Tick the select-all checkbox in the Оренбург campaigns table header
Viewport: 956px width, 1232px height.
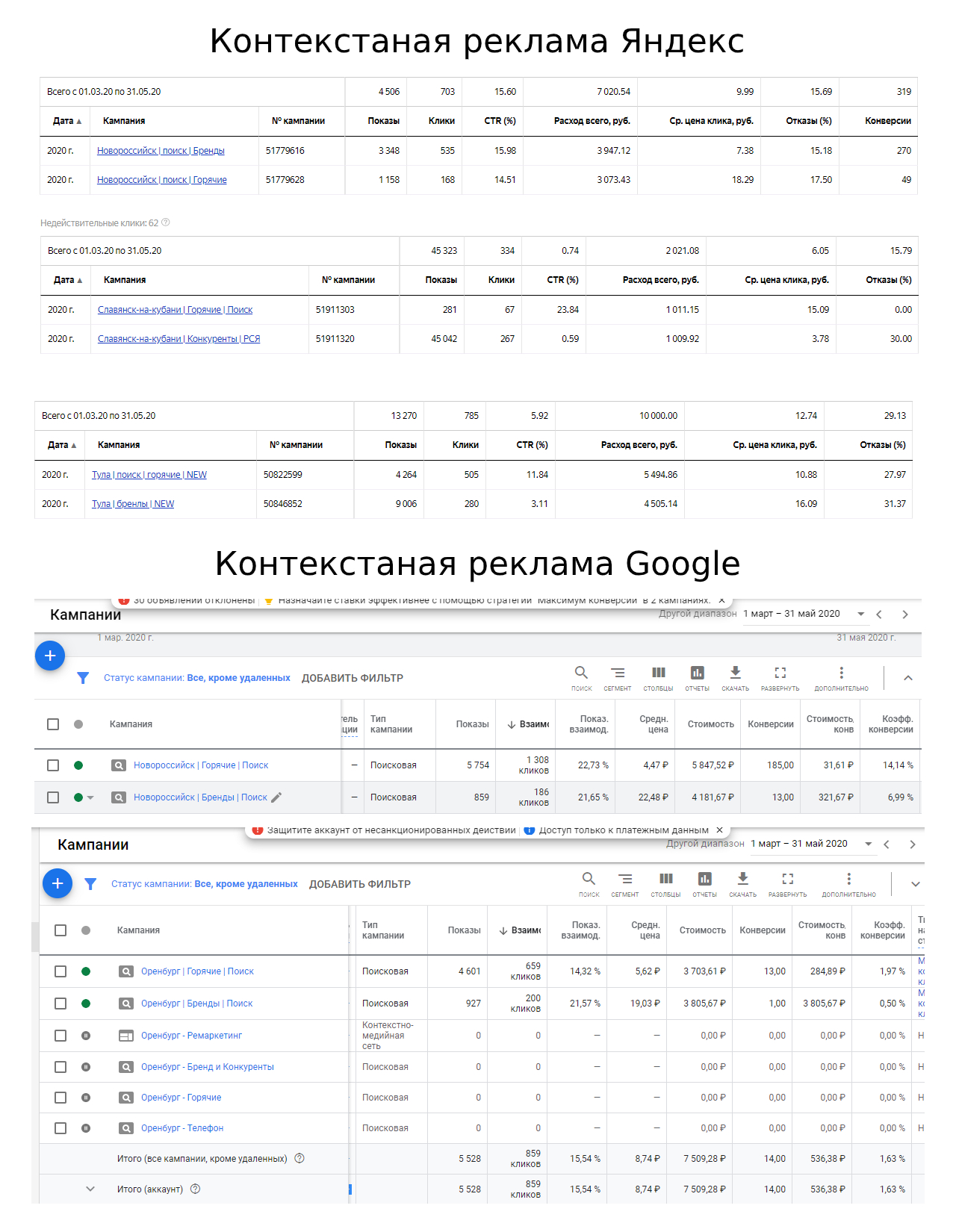(x=60, y=930)
